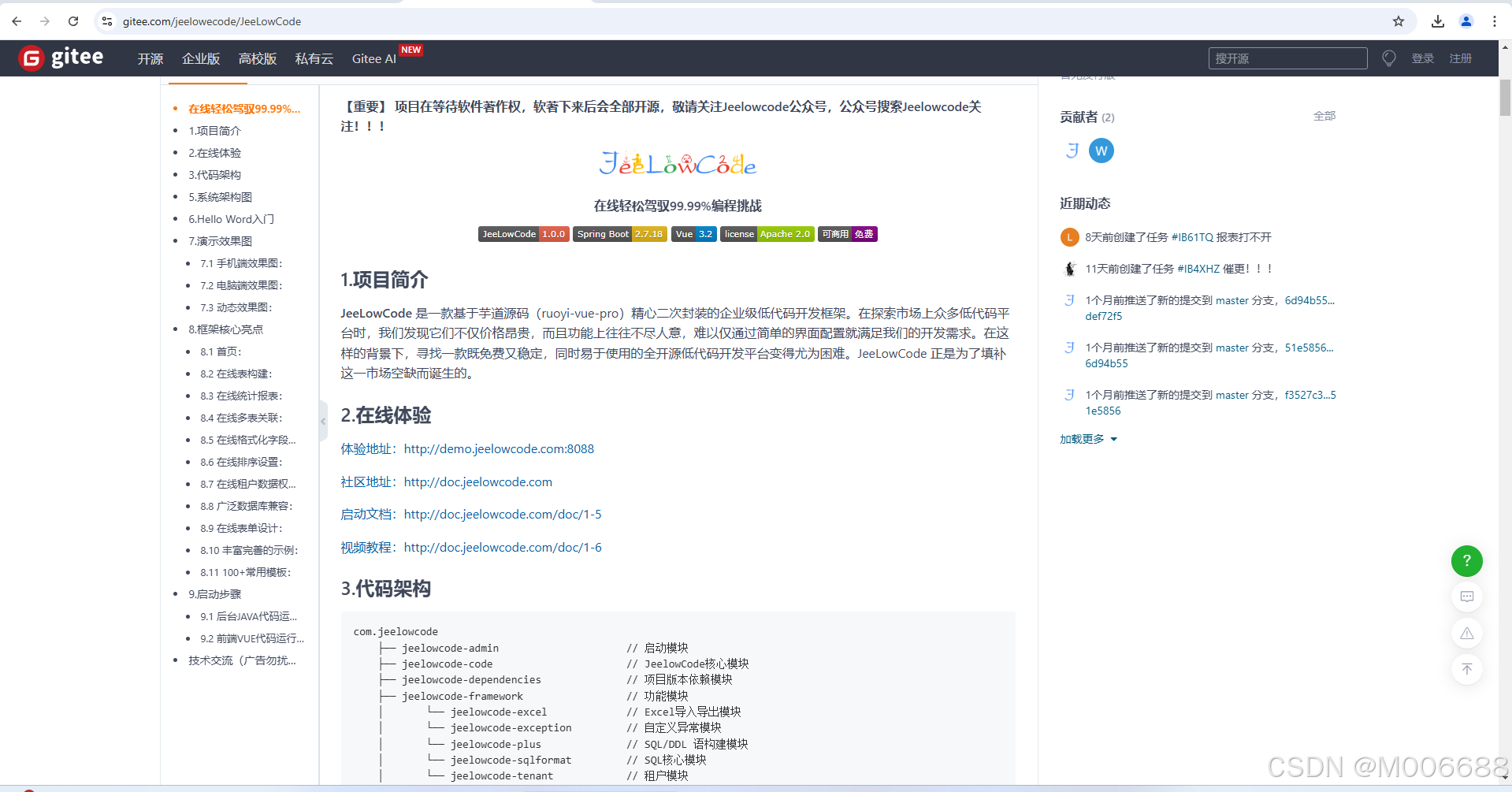Screen dimensions: 1512x792
Task: Click avatar beside the #IB4XHZ task entry
Action: click(x=1069, y=269)
